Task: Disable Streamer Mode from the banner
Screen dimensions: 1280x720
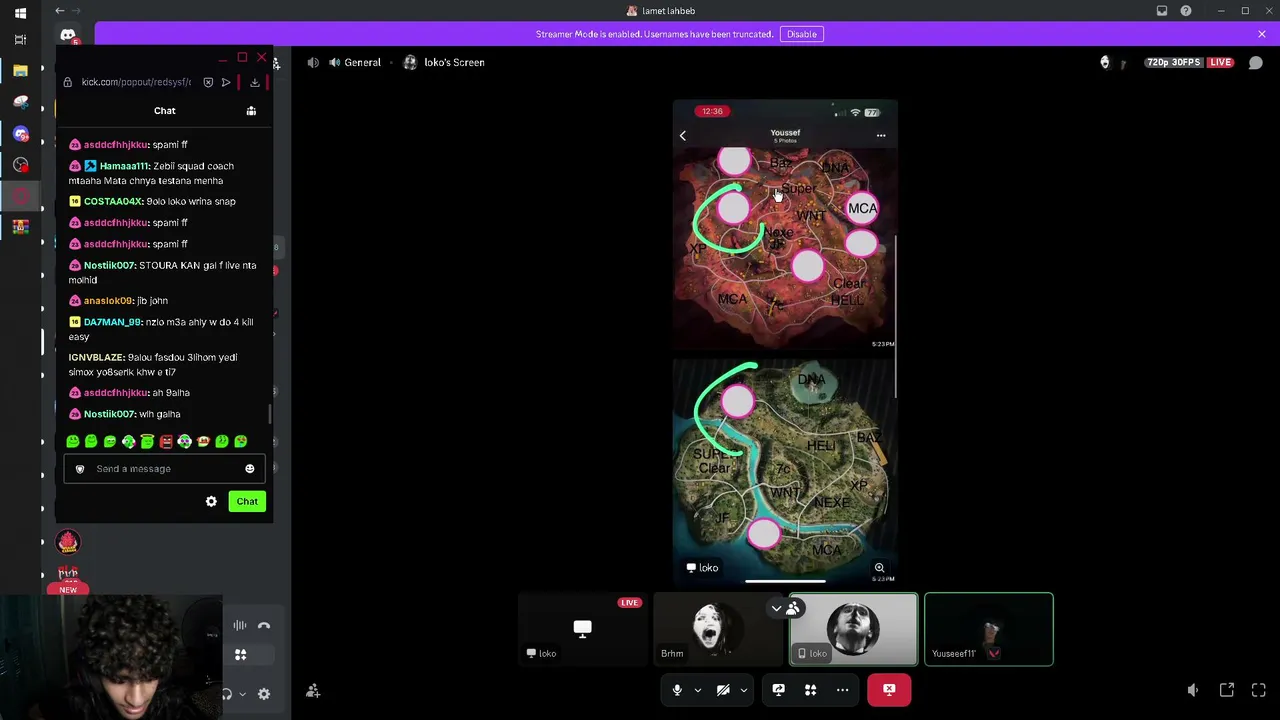Action: click(801, 34)
